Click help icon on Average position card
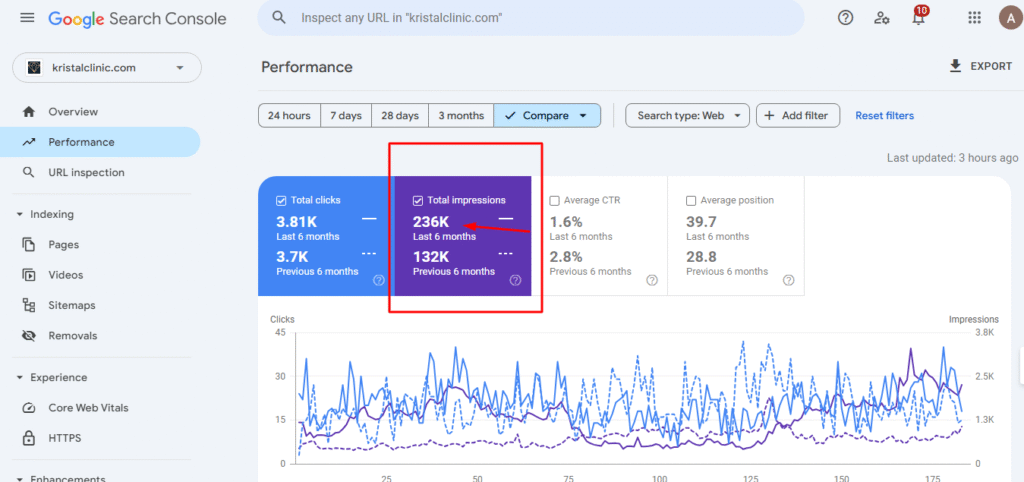This screenshot has height=482, width=1024. [788, 280]
